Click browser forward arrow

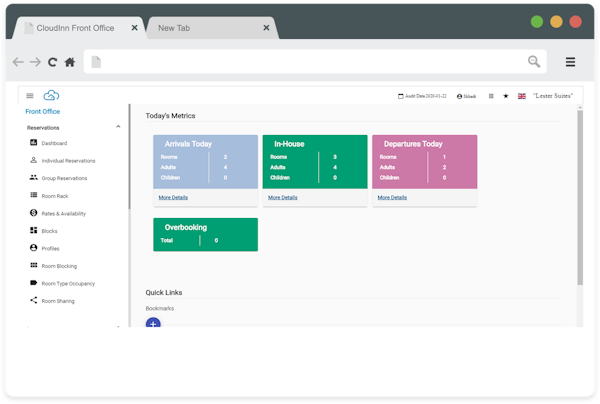pyautogui.click(x=35, y=62)
